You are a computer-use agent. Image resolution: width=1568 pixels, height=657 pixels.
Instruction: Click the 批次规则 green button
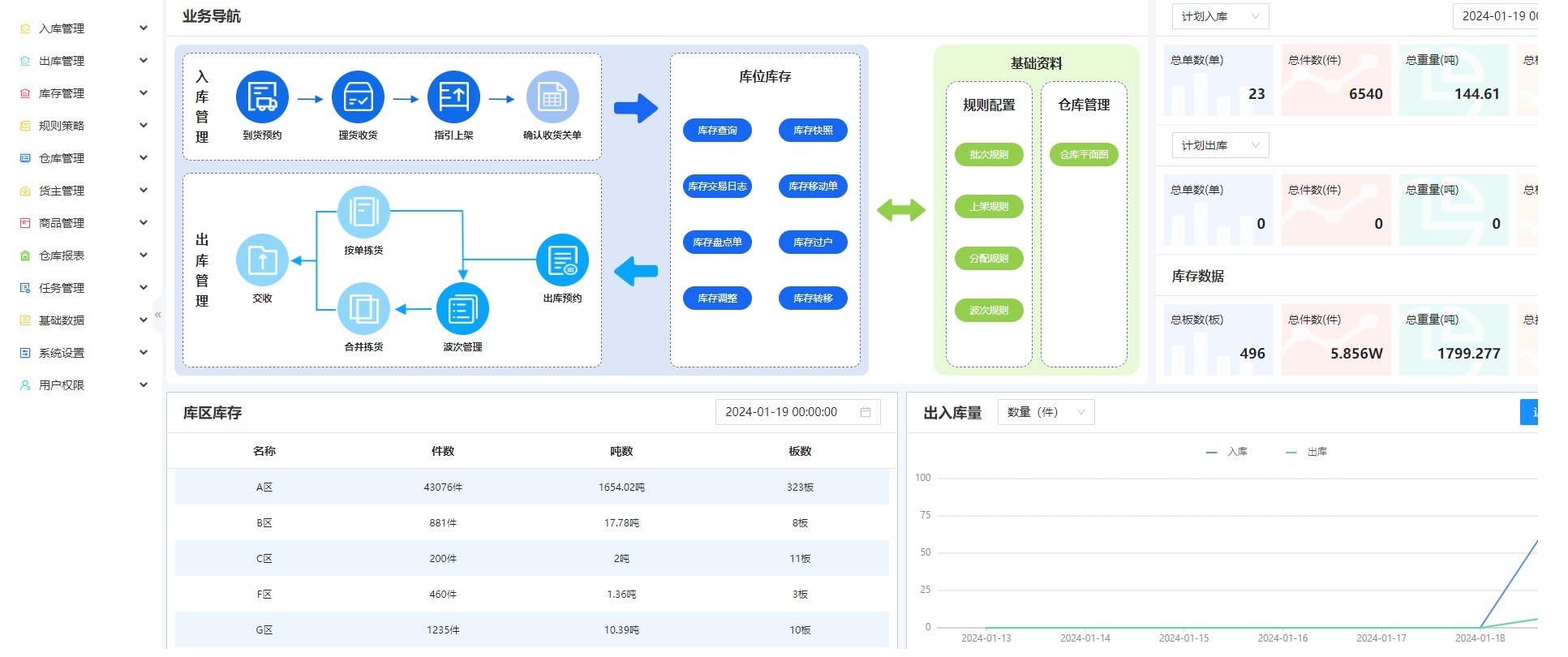coord(989,155)
